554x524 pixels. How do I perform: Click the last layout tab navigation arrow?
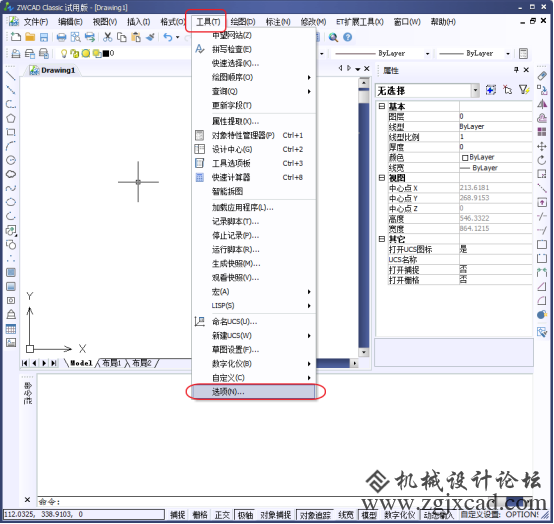tap(54, 363)
